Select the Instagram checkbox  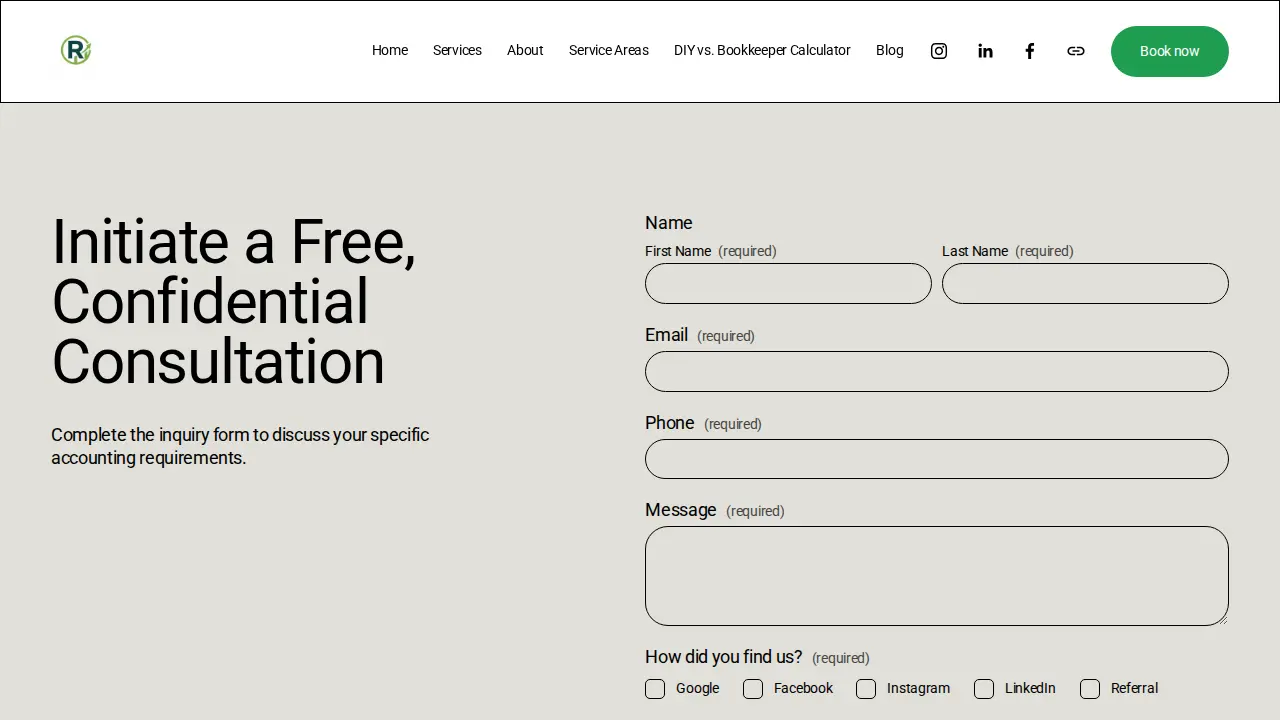tap(866, 689)
